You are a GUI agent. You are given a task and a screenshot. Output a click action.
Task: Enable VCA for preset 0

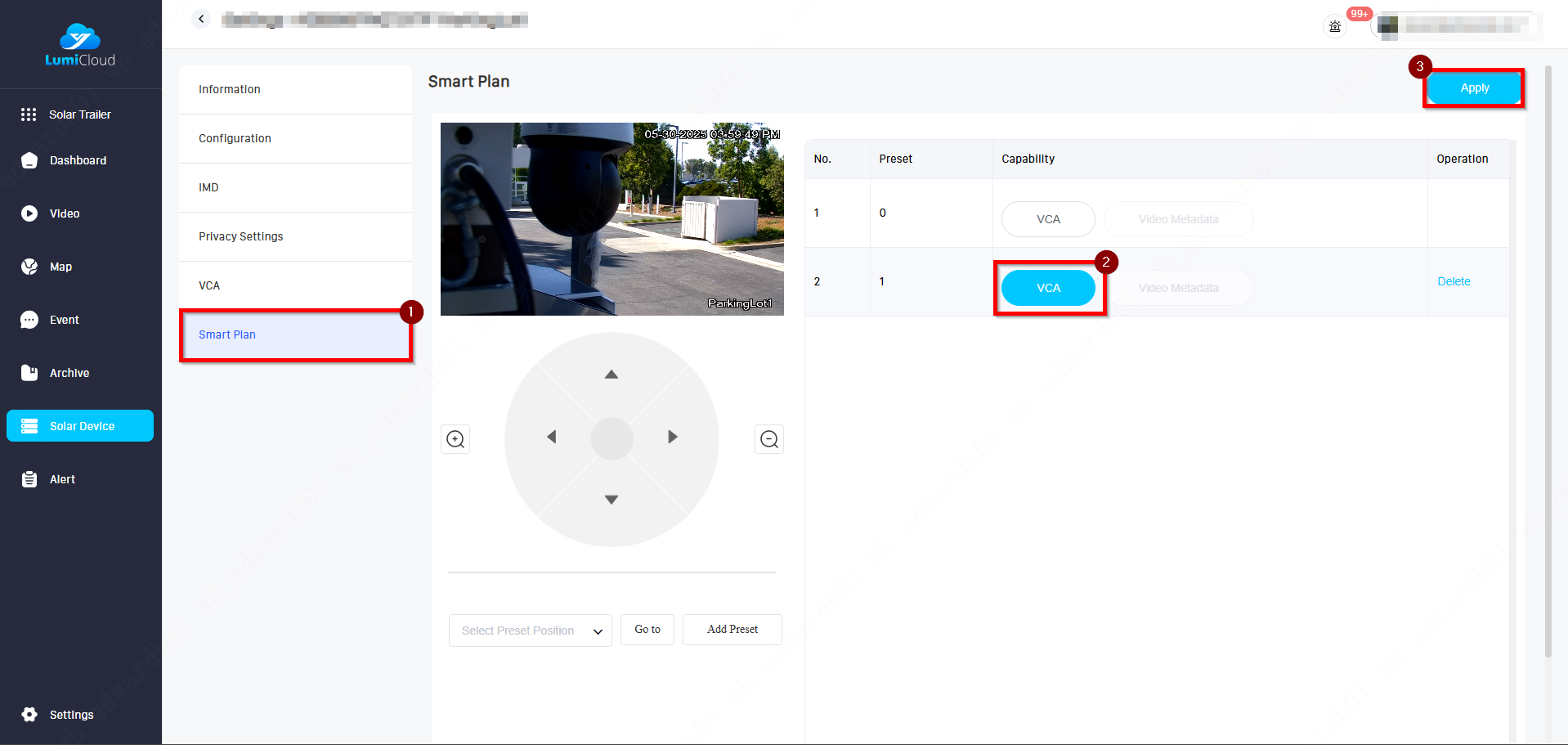coord(1047,219)
